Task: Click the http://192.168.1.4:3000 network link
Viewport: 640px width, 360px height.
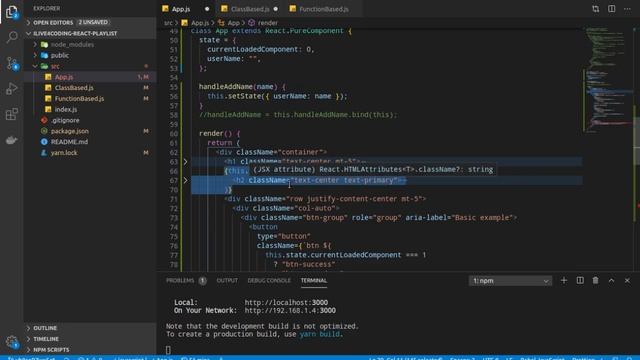Action: click(x=290, y=310)
